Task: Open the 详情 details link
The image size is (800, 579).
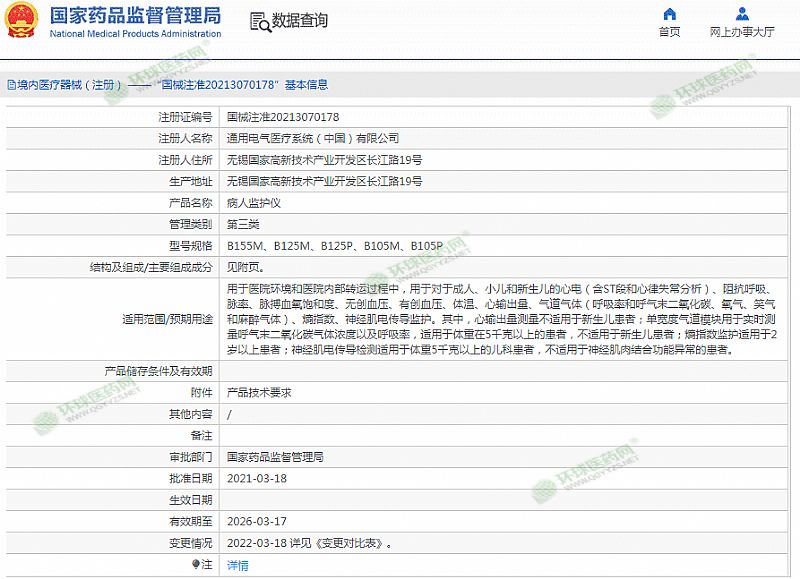Action: tap(238, 565)
